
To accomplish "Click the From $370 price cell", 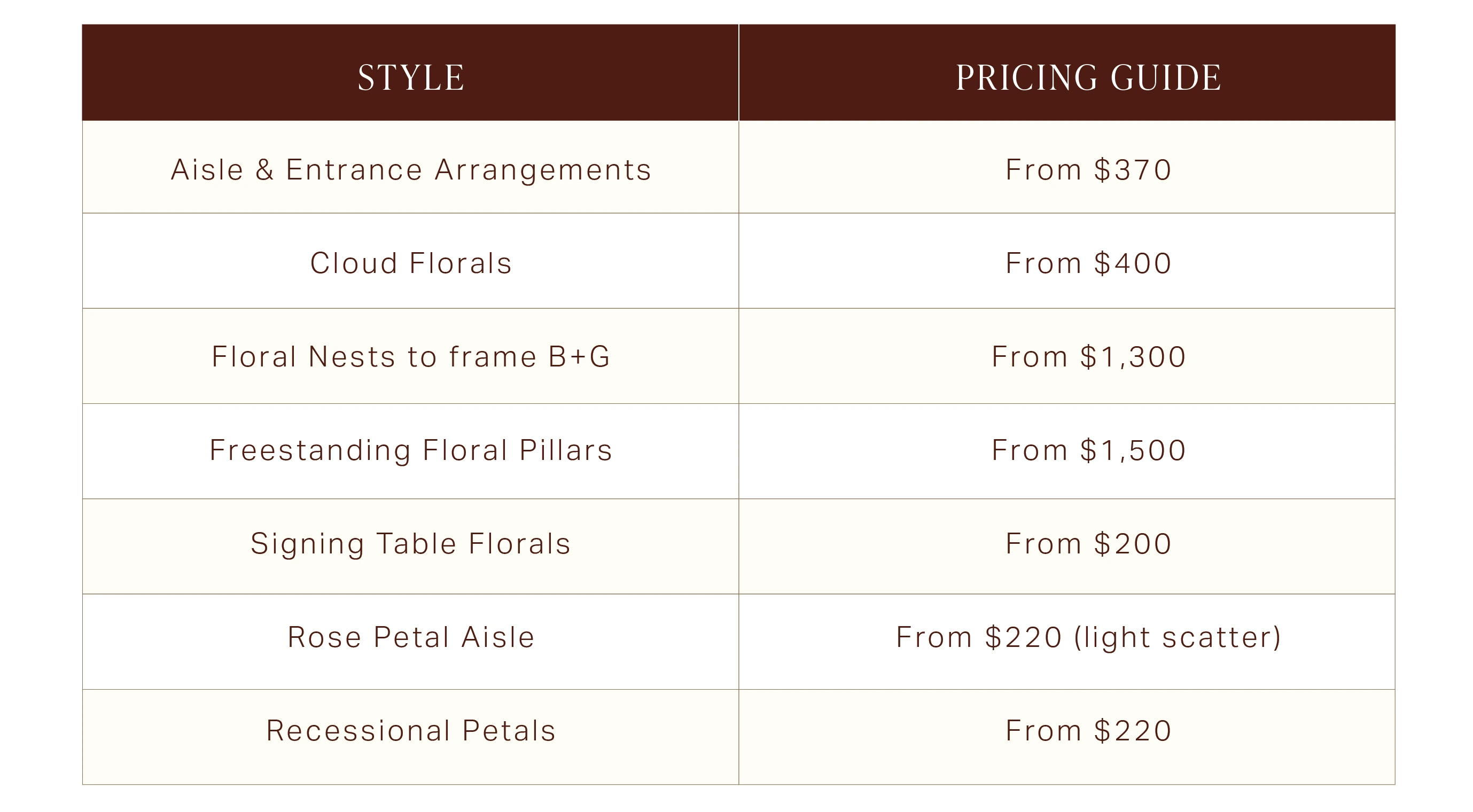I will point(1088,170).
